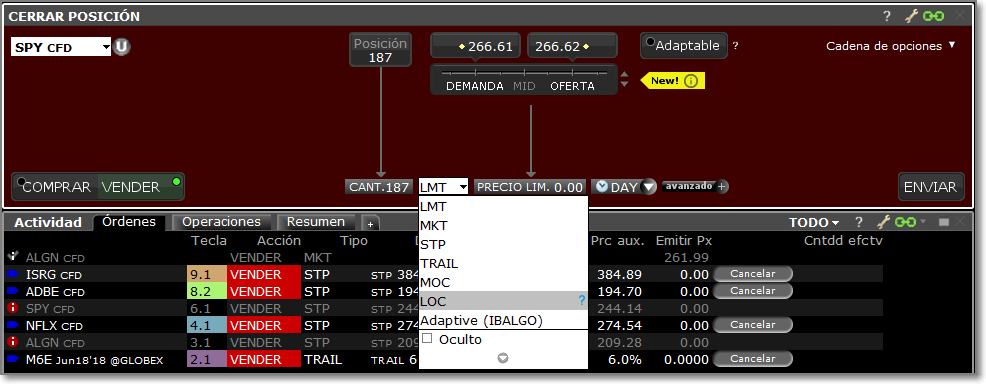This screenshot has width=986, height=384.
Task: Open the TODO filter dropdown
Action: coord(814,222)
